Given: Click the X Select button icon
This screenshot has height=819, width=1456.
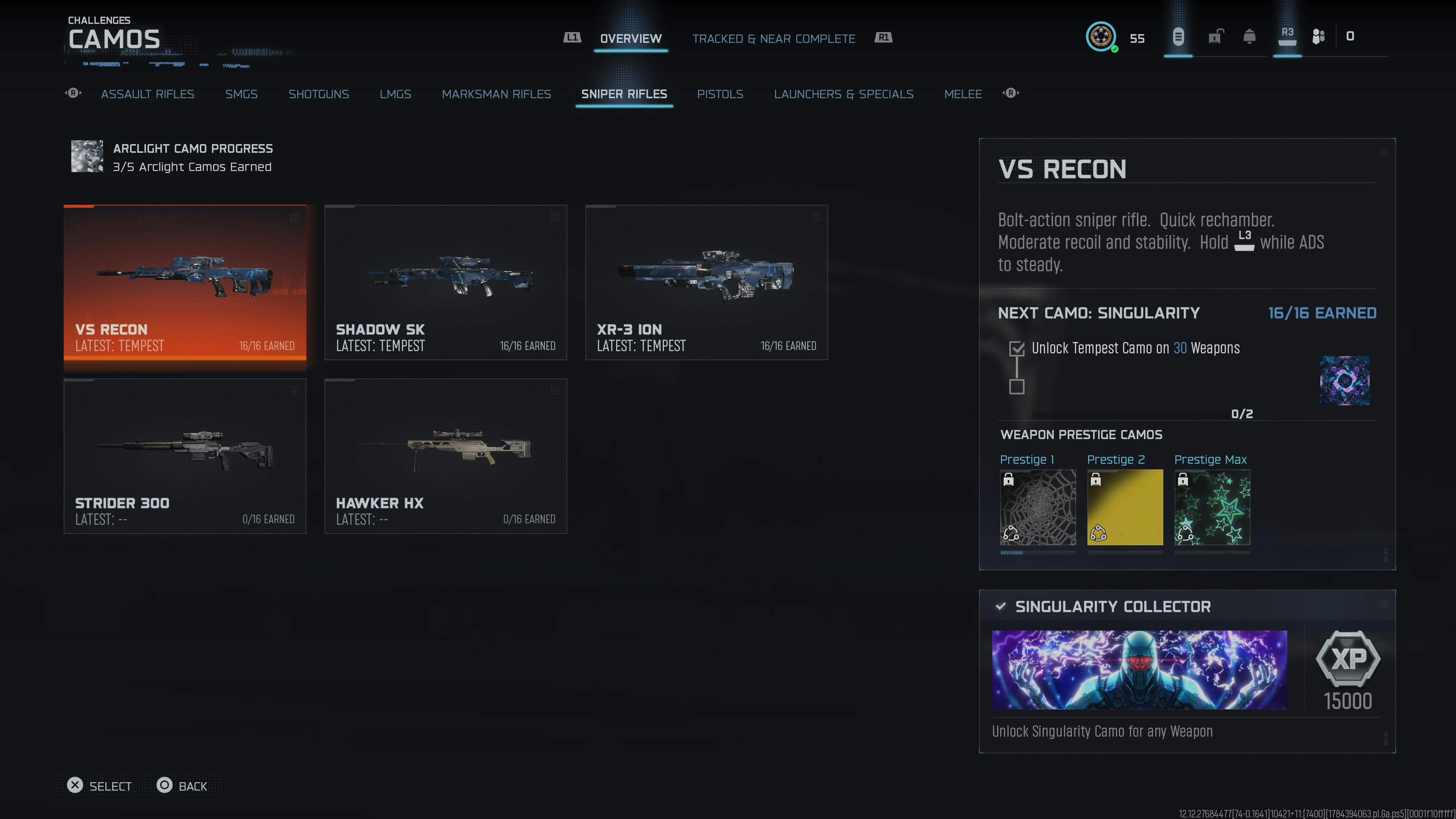Looking at the screenshot, I should tap(75, 785).
